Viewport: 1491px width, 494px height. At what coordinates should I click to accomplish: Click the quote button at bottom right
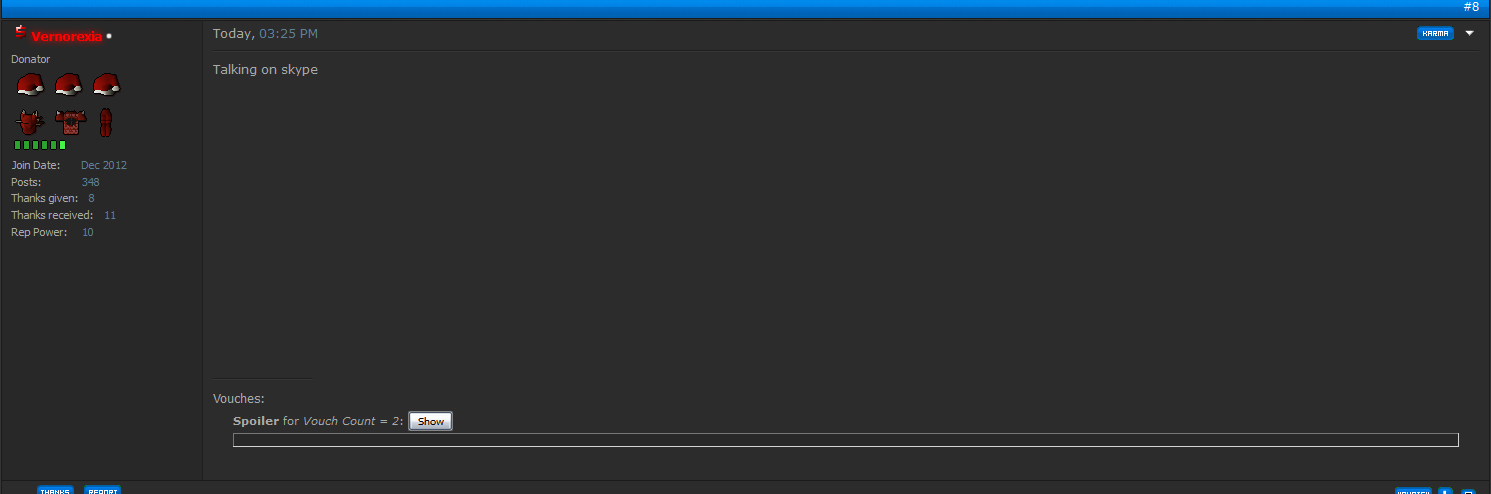pos(1413,492)
